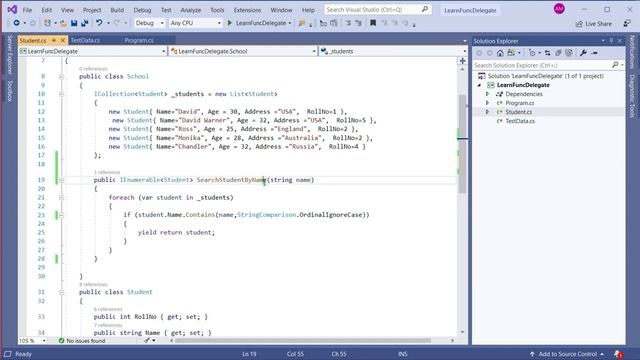Viewport: 640px width, 360px height.
Task: Click the Search Visual Studio input box
Action: tap(377, 9)
